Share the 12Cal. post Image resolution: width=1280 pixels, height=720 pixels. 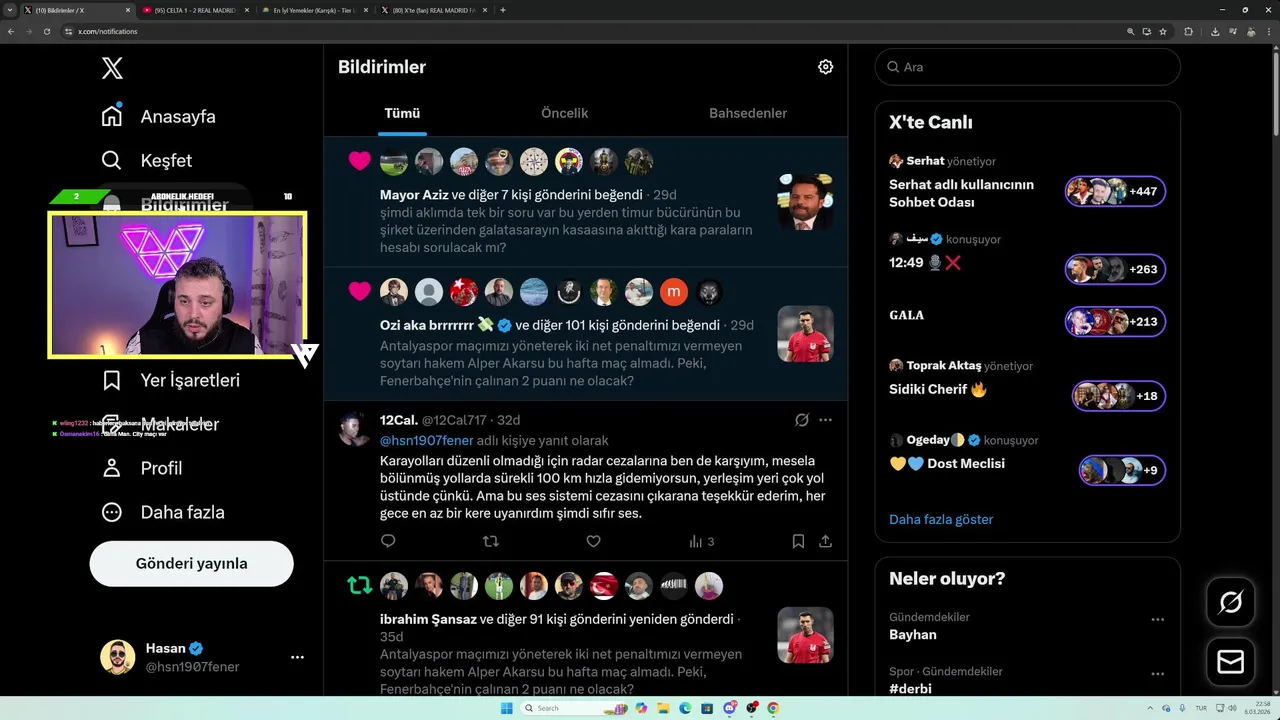(825, 541)
